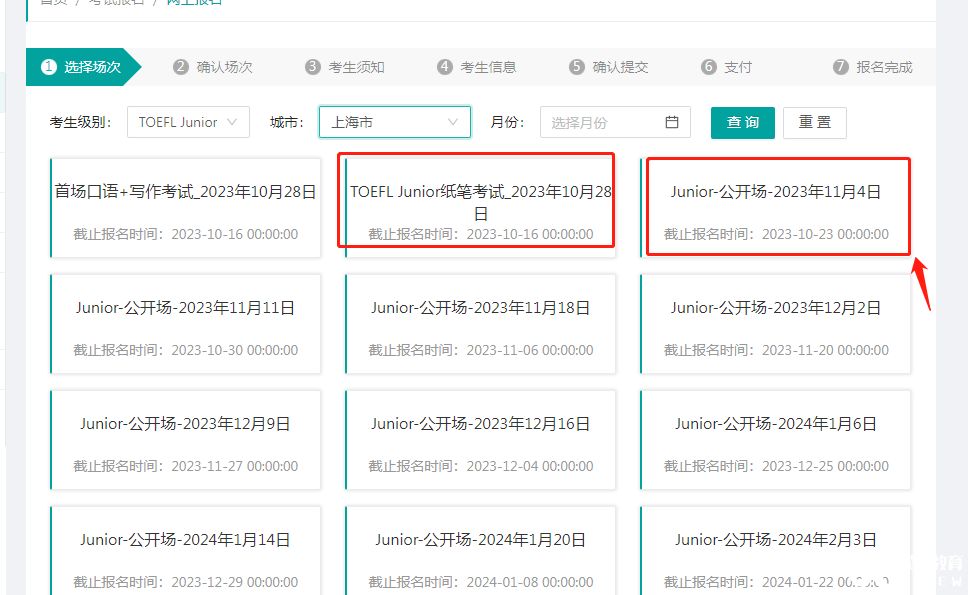Click deadline text 2023-10-23 00:00:00
The width and height of the screenshot is (968, 595).
[x=825, y=234]
